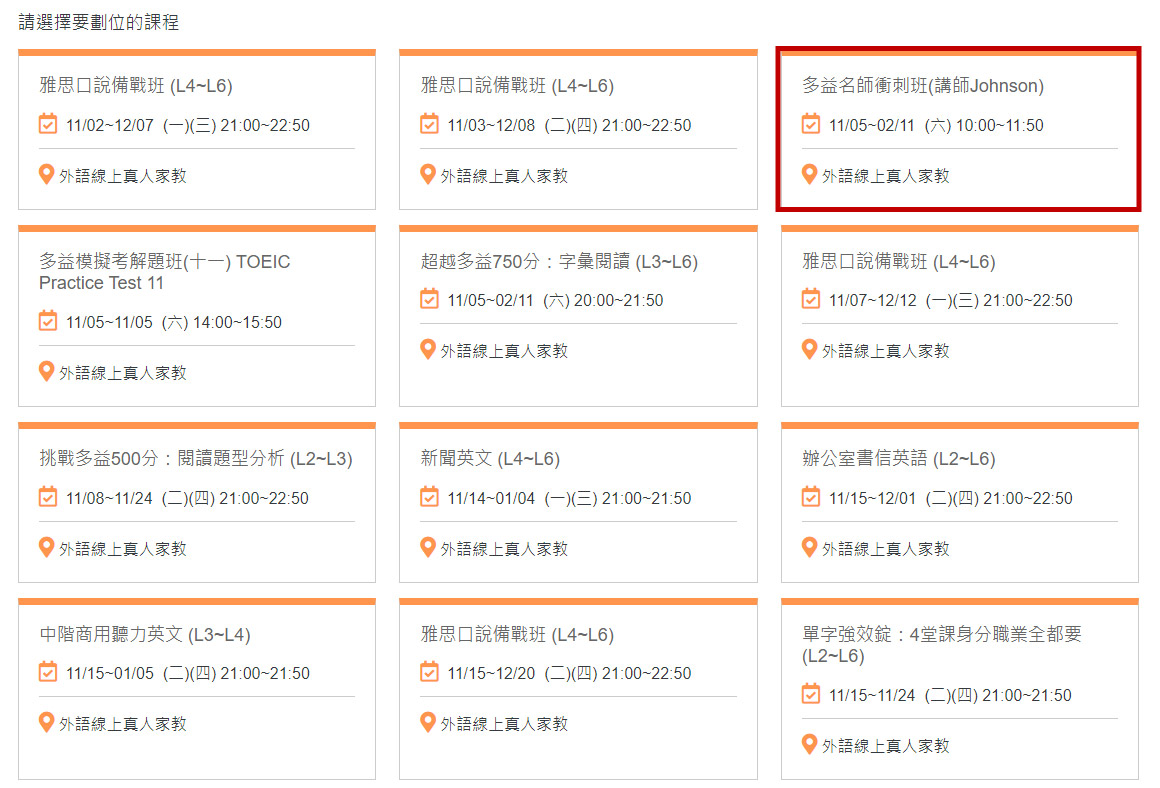The height and width of the screenshot is (788, 1160).
Task: Click location pin in 中階商用聽力英文 card
Action: tap(46, 722)
